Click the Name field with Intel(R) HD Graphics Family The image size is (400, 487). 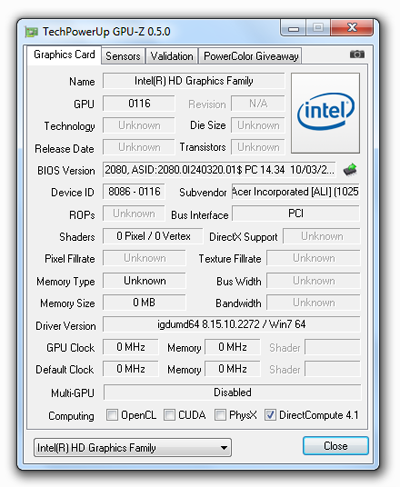pyautogui.click(x=194, y=81)
